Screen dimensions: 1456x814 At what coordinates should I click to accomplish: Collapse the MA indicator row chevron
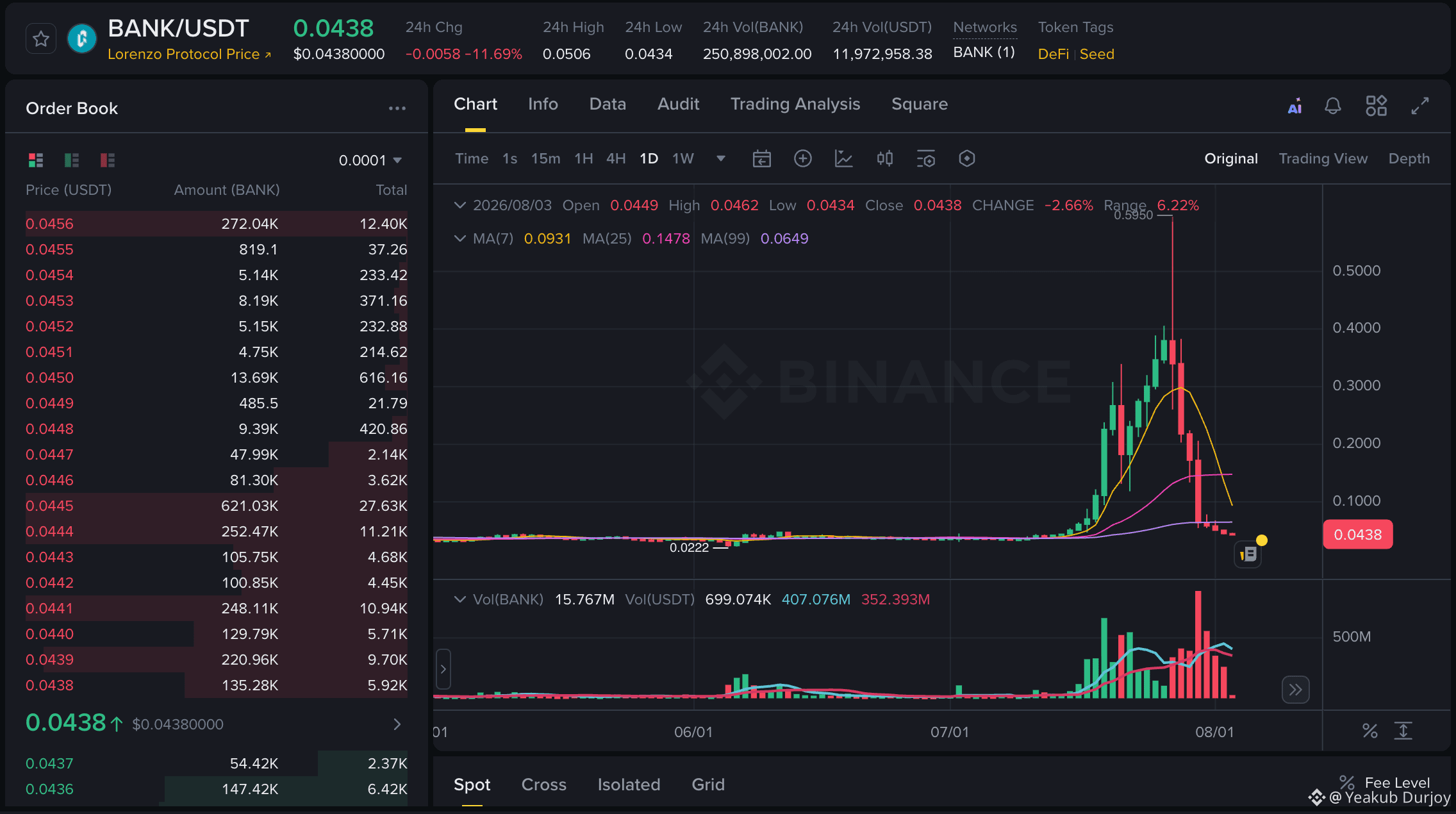tap(459, 238)
